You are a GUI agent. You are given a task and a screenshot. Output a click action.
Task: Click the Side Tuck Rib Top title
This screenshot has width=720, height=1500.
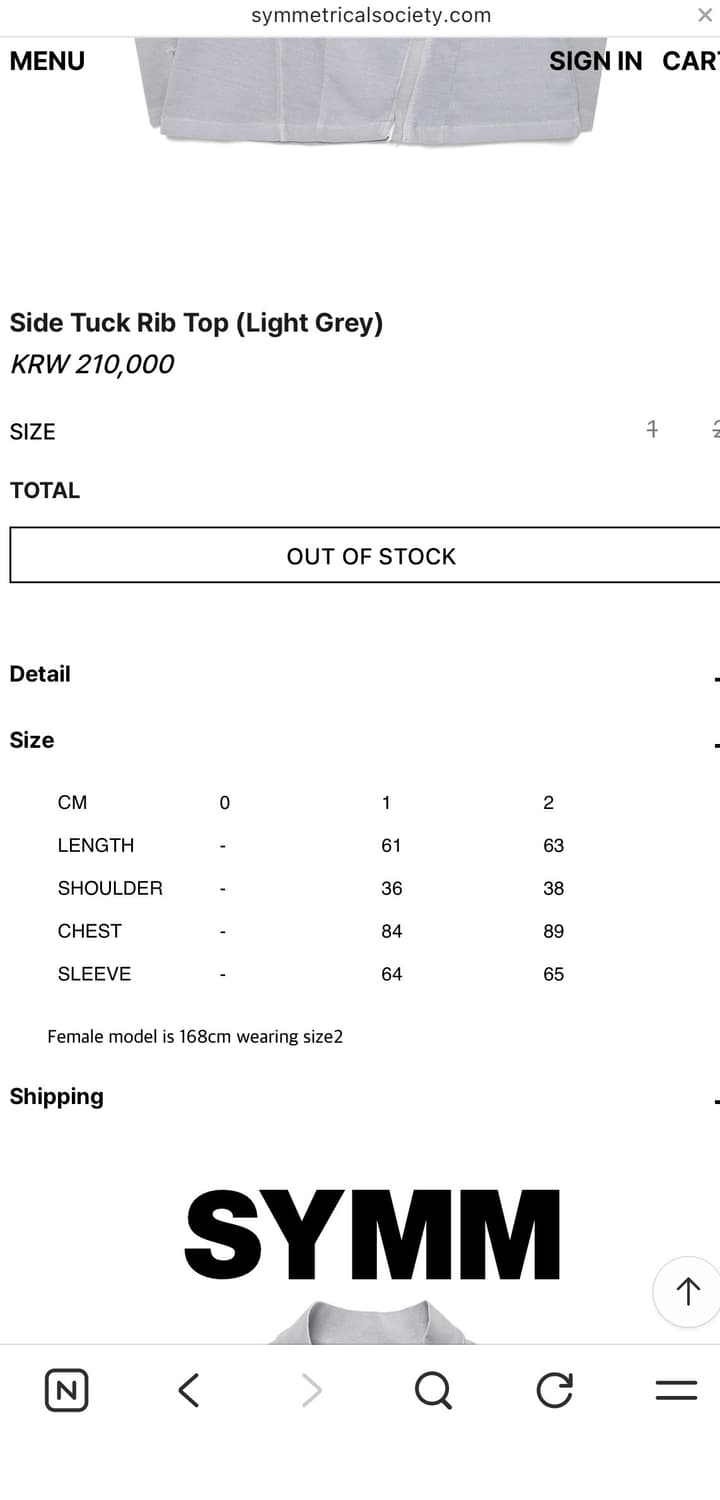click(x=196, y=322)
